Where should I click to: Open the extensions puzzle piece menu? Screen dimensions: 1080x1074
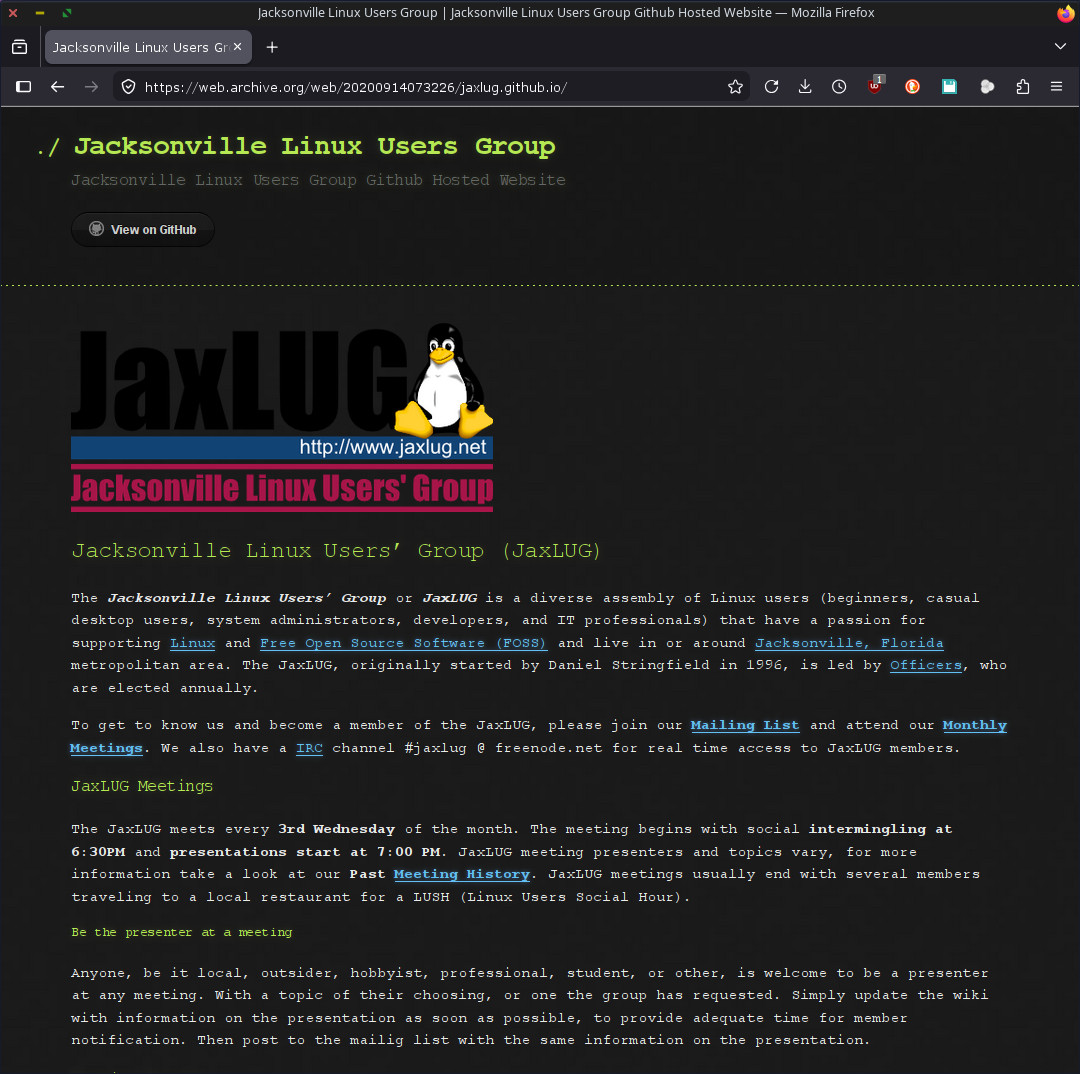1023,87
